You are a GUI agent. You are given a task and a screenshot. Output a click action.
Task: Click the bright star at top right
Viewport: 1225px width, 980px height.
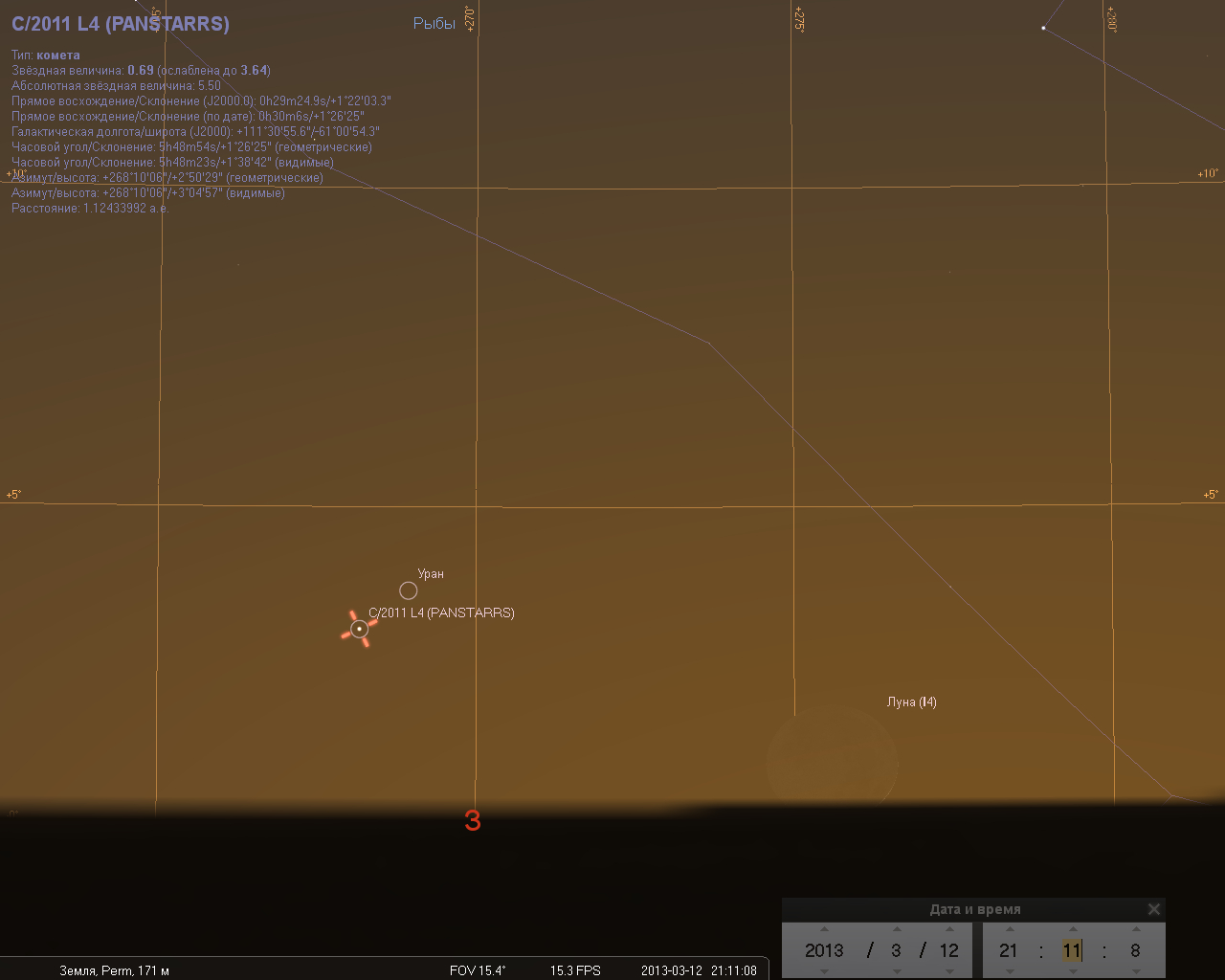(1043, 28)
